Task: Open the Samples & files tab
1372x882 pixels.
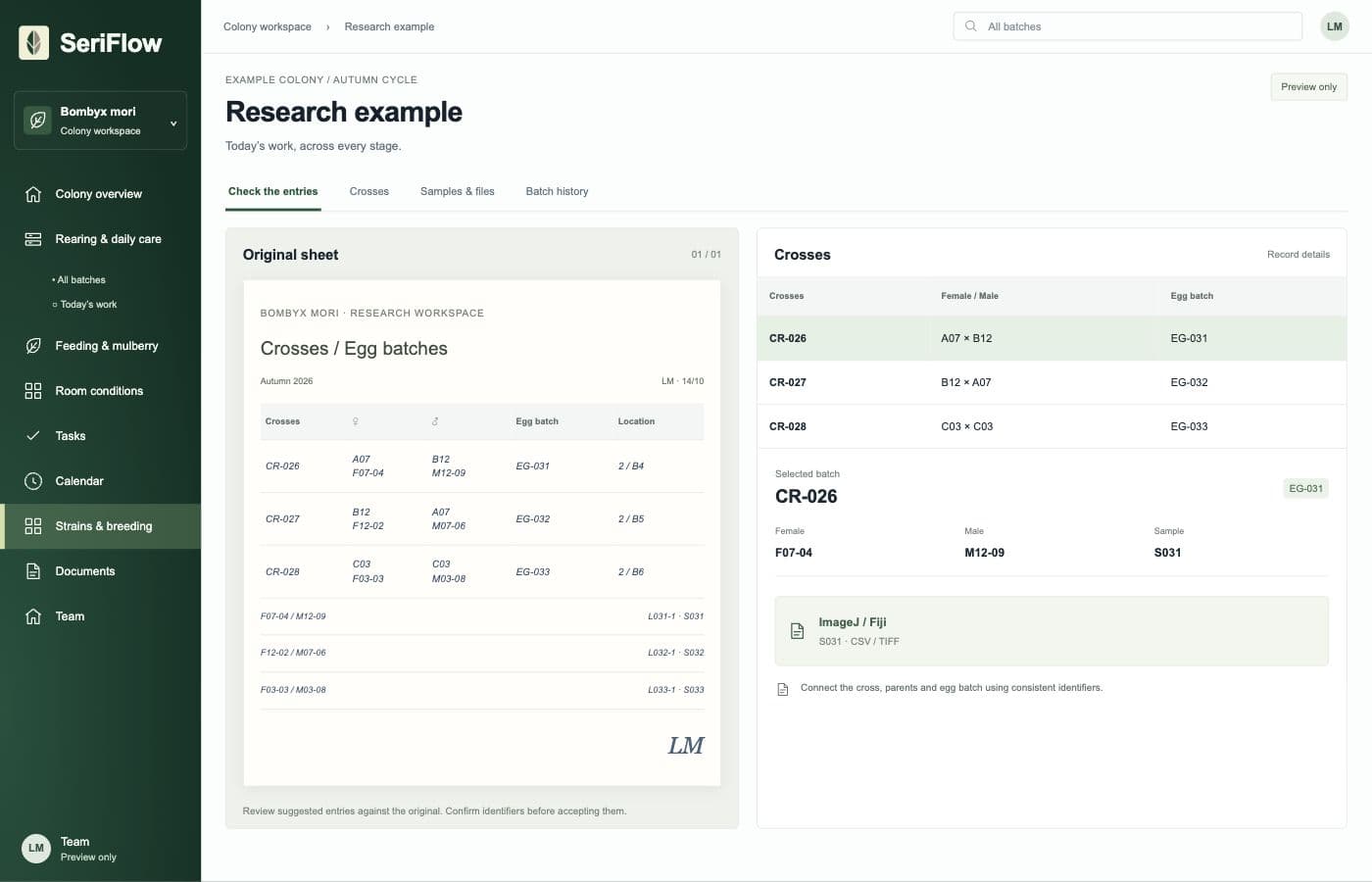Action: click(x=458, y=192)
